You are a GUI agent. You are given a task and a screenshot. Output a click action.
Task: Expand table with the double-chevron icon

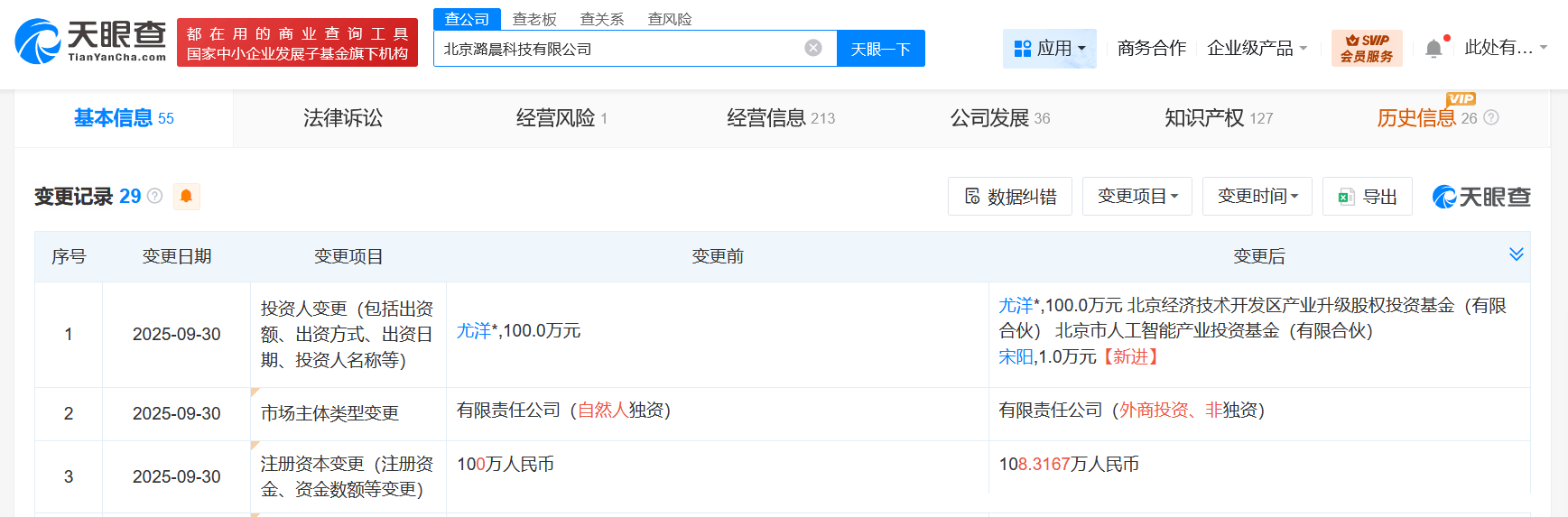pyautogui.click(x=1516, y=254)
